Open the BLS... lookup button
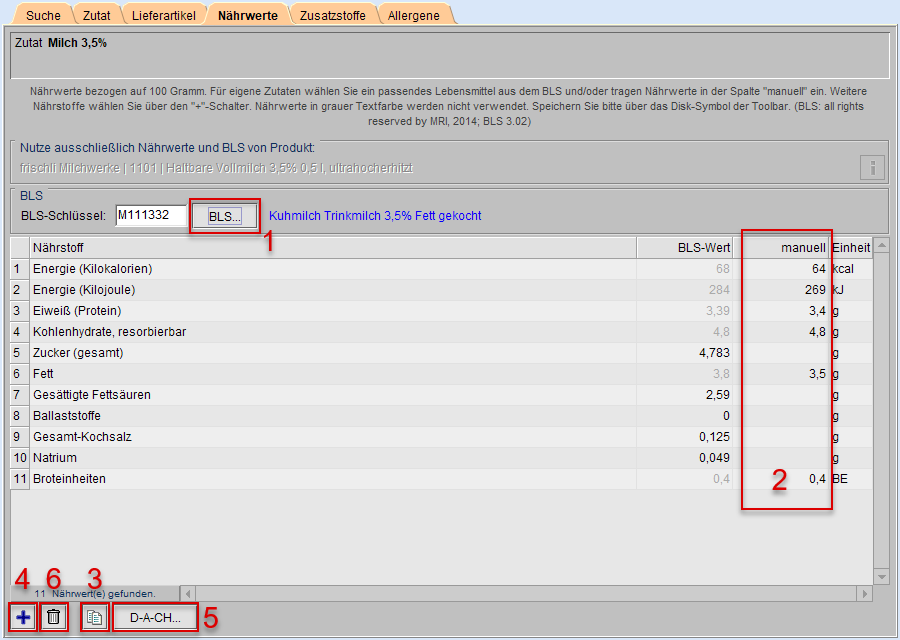The image size is (900, 640). click(225, 216)
